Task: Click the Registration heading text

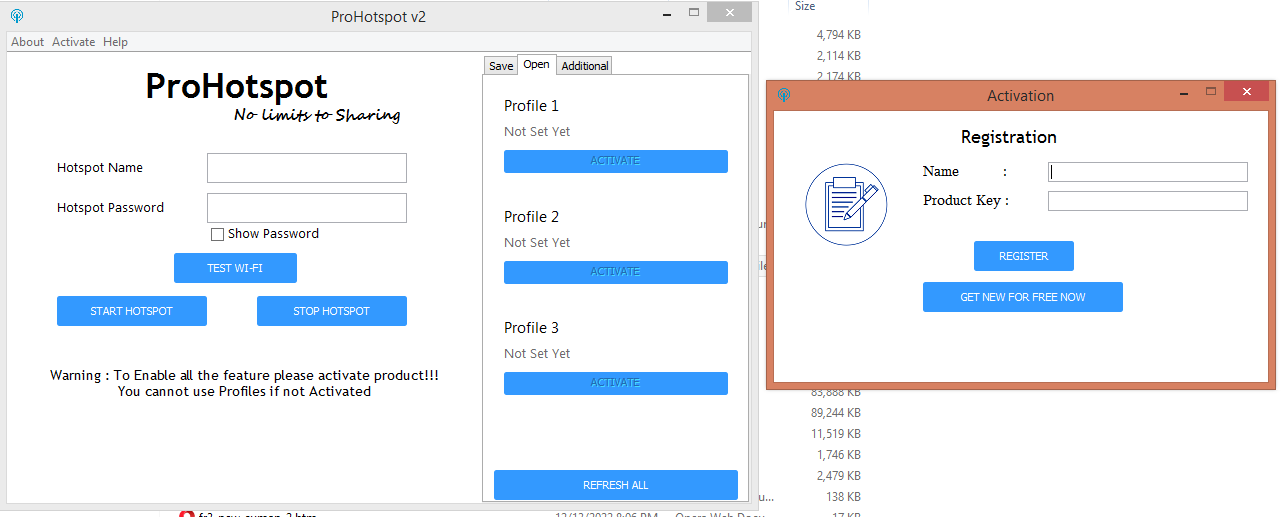Action: [1009, 137]
